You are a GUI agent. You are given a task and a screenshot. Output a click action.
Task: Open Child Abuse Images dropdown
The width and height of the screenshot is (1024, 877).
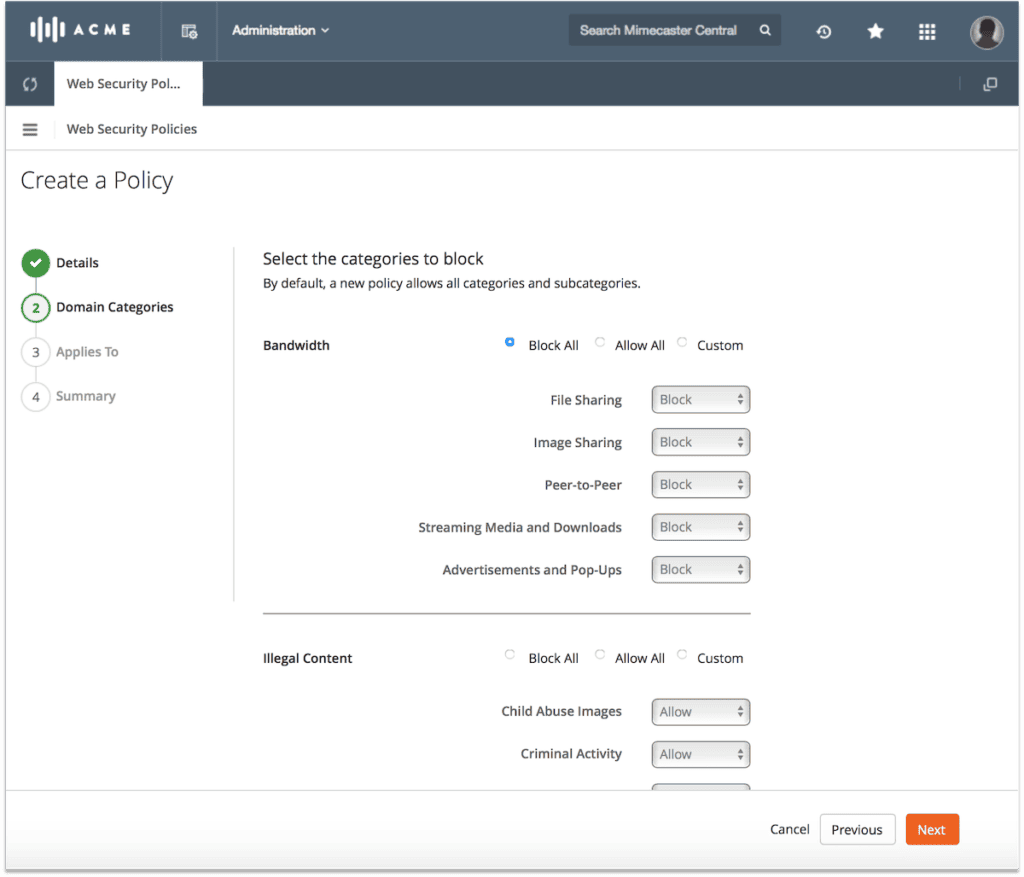click(x=701, y=712)
